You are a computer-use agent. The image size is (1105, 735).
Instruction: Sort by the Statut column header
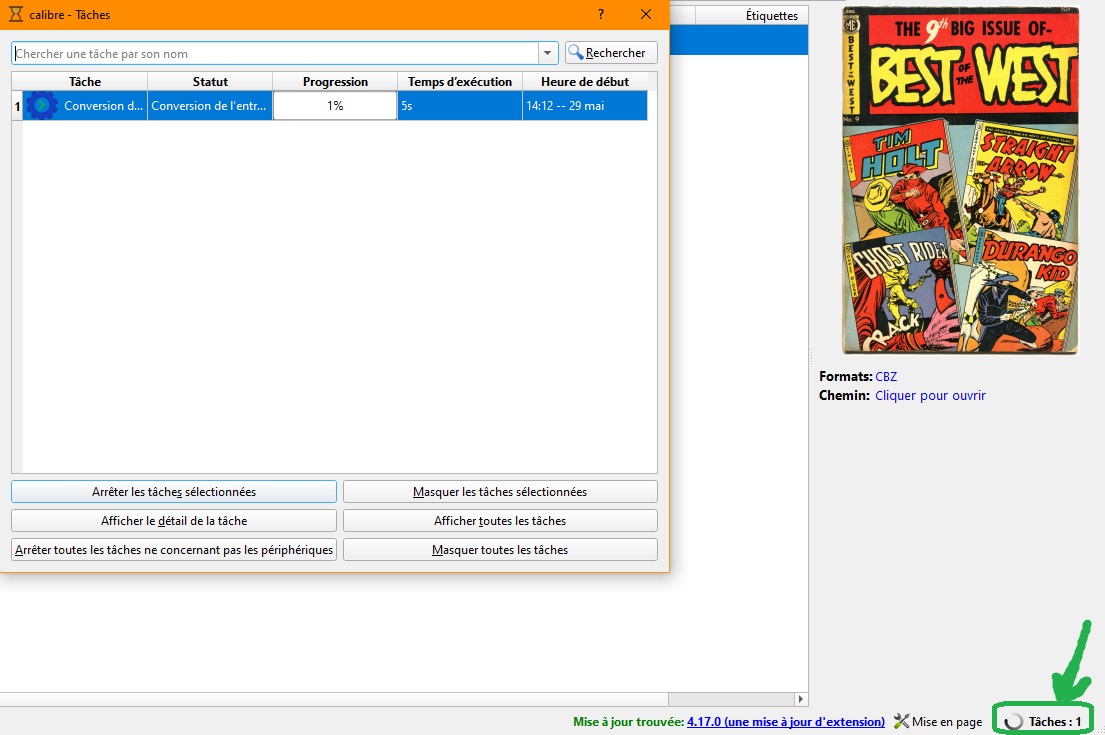coord(210,82)
